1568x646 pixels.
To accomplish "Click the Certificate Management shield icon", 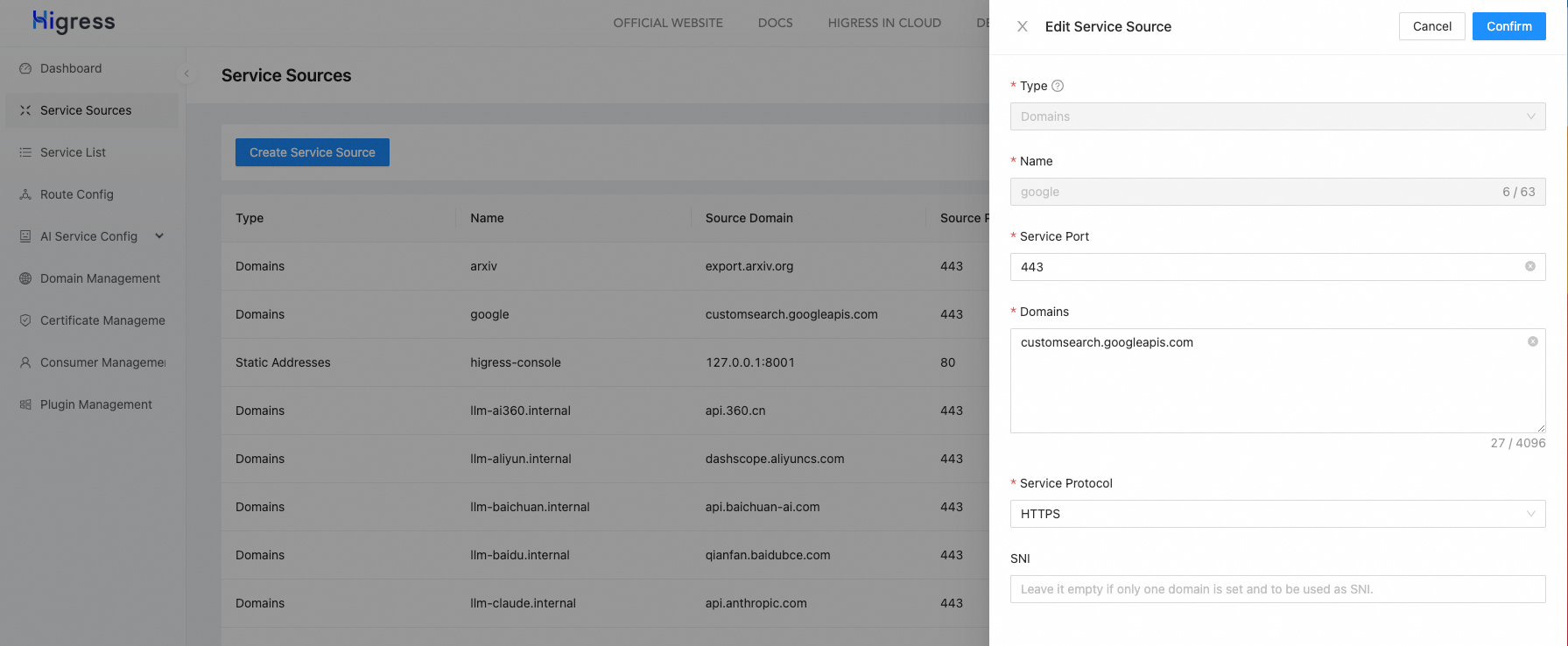I will pos(25,320).
